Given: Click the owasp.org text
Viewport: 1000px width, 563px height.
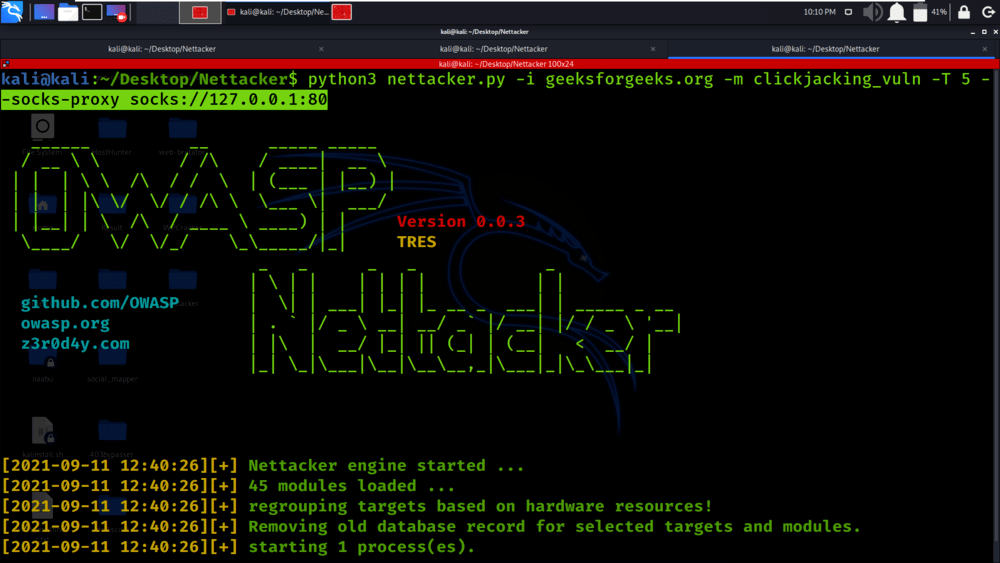Looking at the screenshot, I should (x=65, y=323).
